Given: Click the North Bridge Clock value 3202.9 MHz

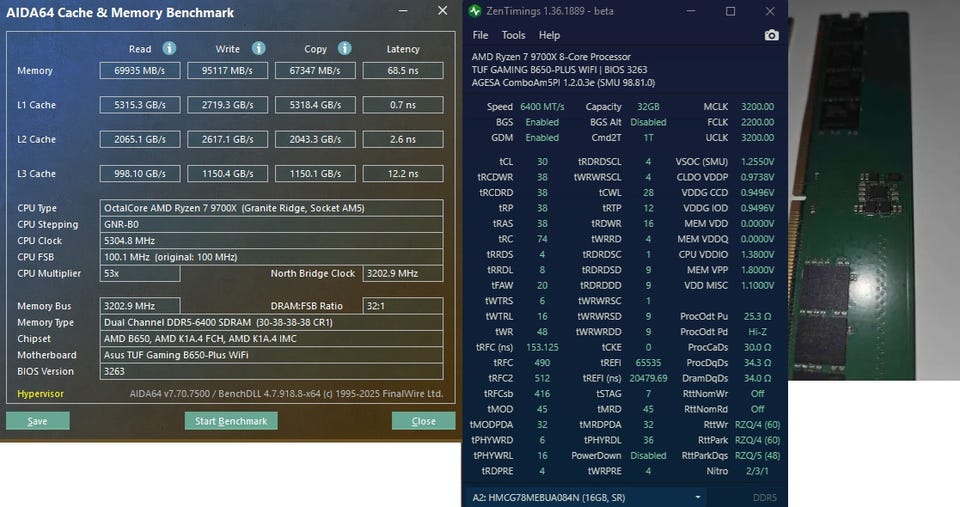Looking at the screenshot, I should (x=403, y=273).
